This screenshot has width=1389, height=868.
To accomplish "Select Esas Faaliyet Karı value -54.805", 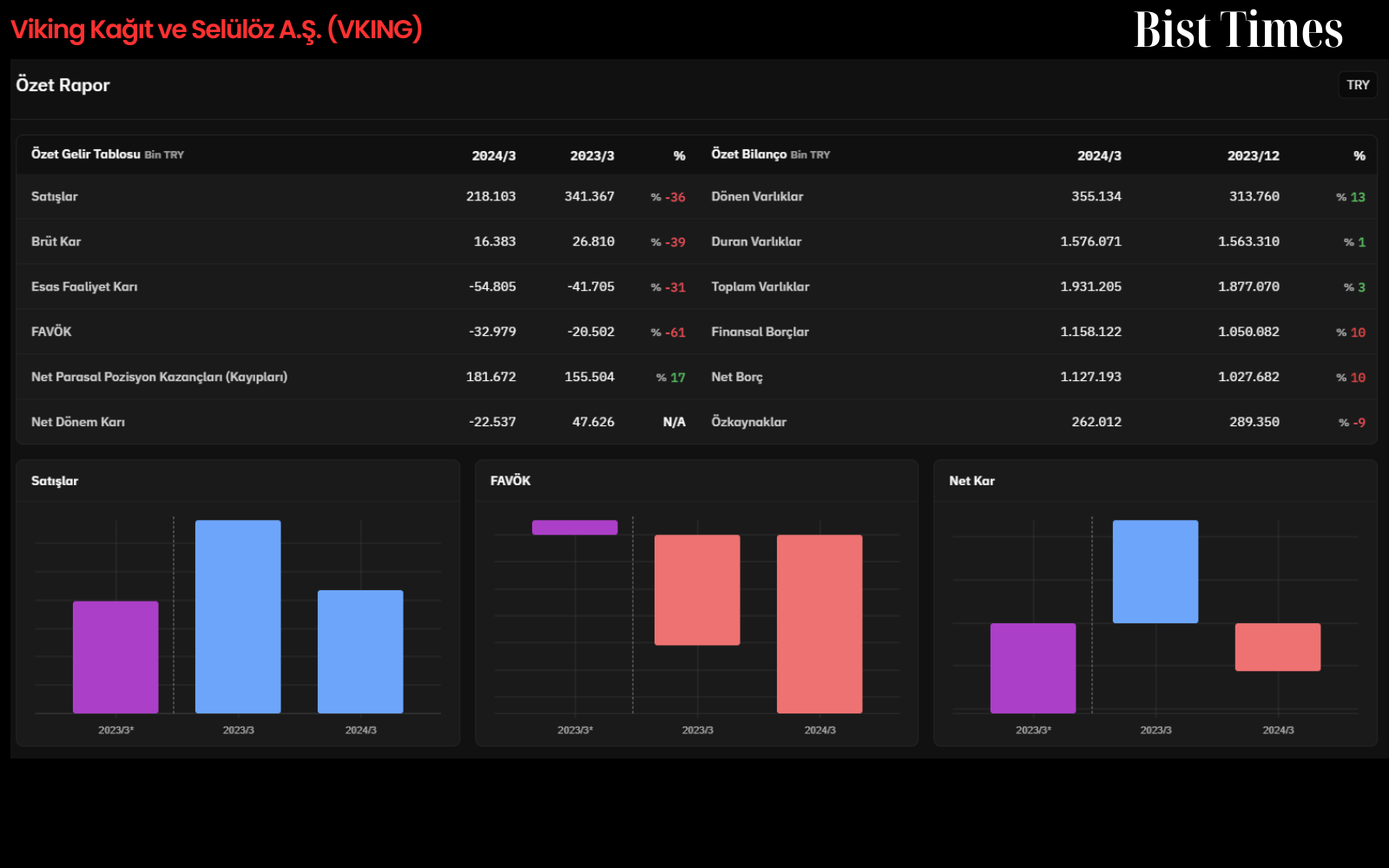I will [492, 286].
